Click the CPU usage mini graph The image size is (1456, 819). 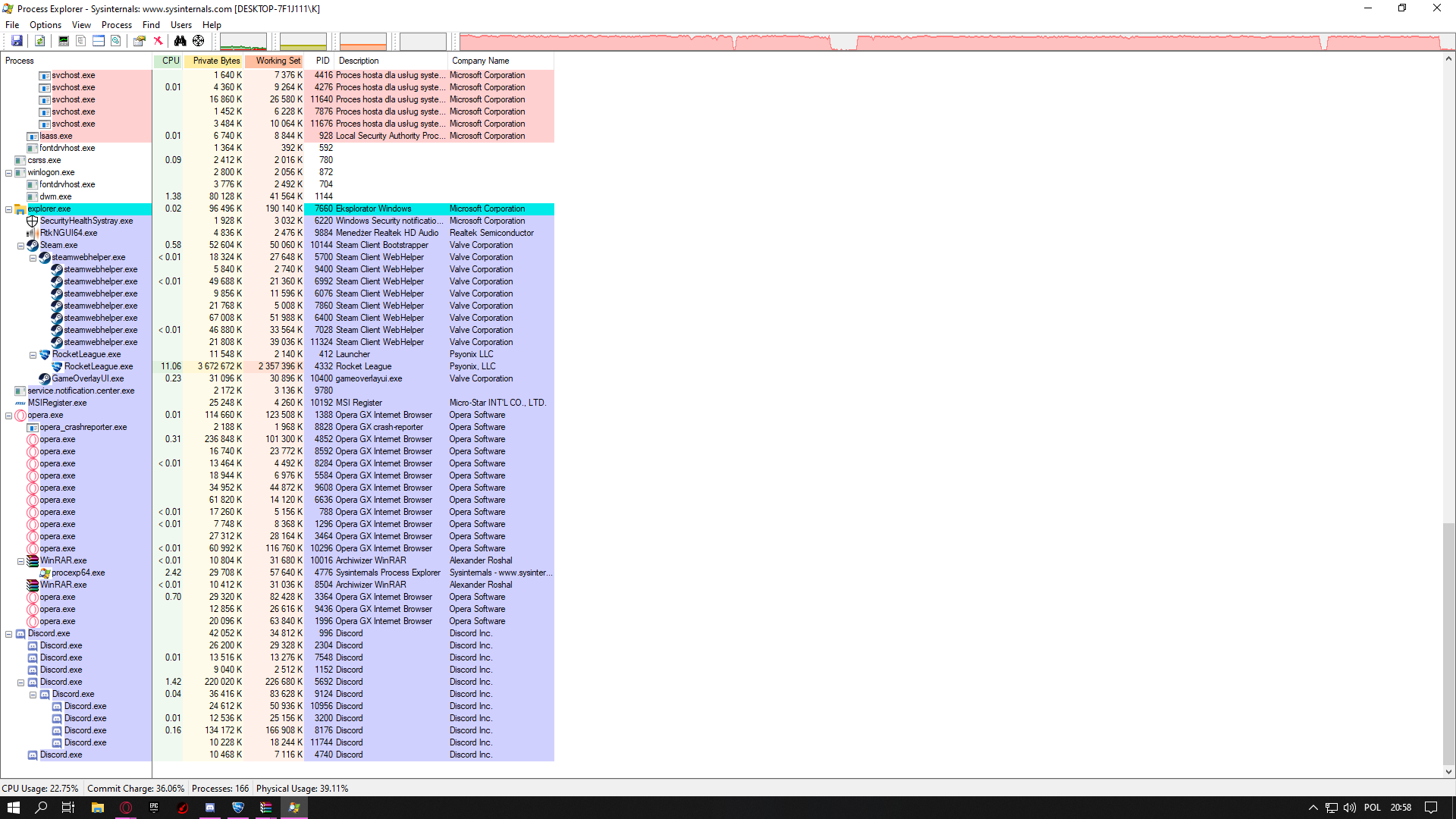[x=243, y=42]
